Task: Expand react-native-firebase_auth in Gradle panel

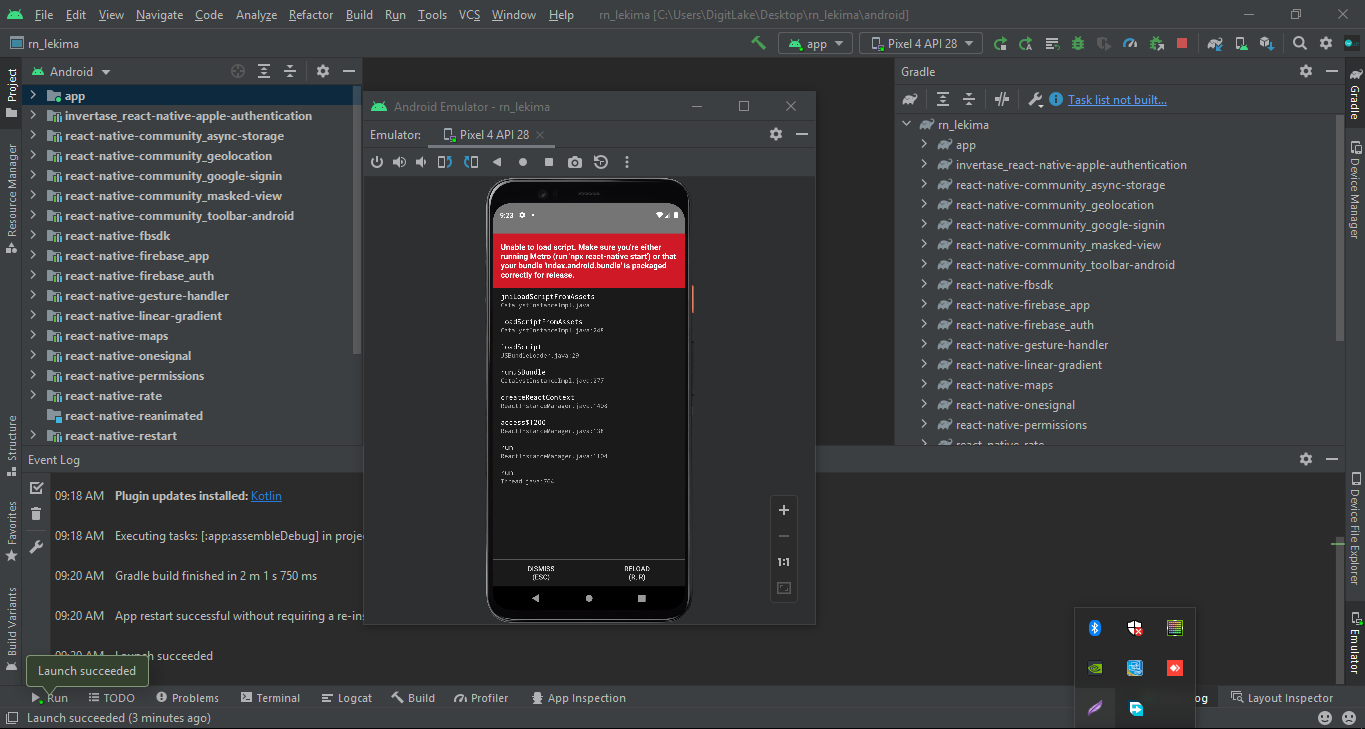Action: click(x=924, y=324)
